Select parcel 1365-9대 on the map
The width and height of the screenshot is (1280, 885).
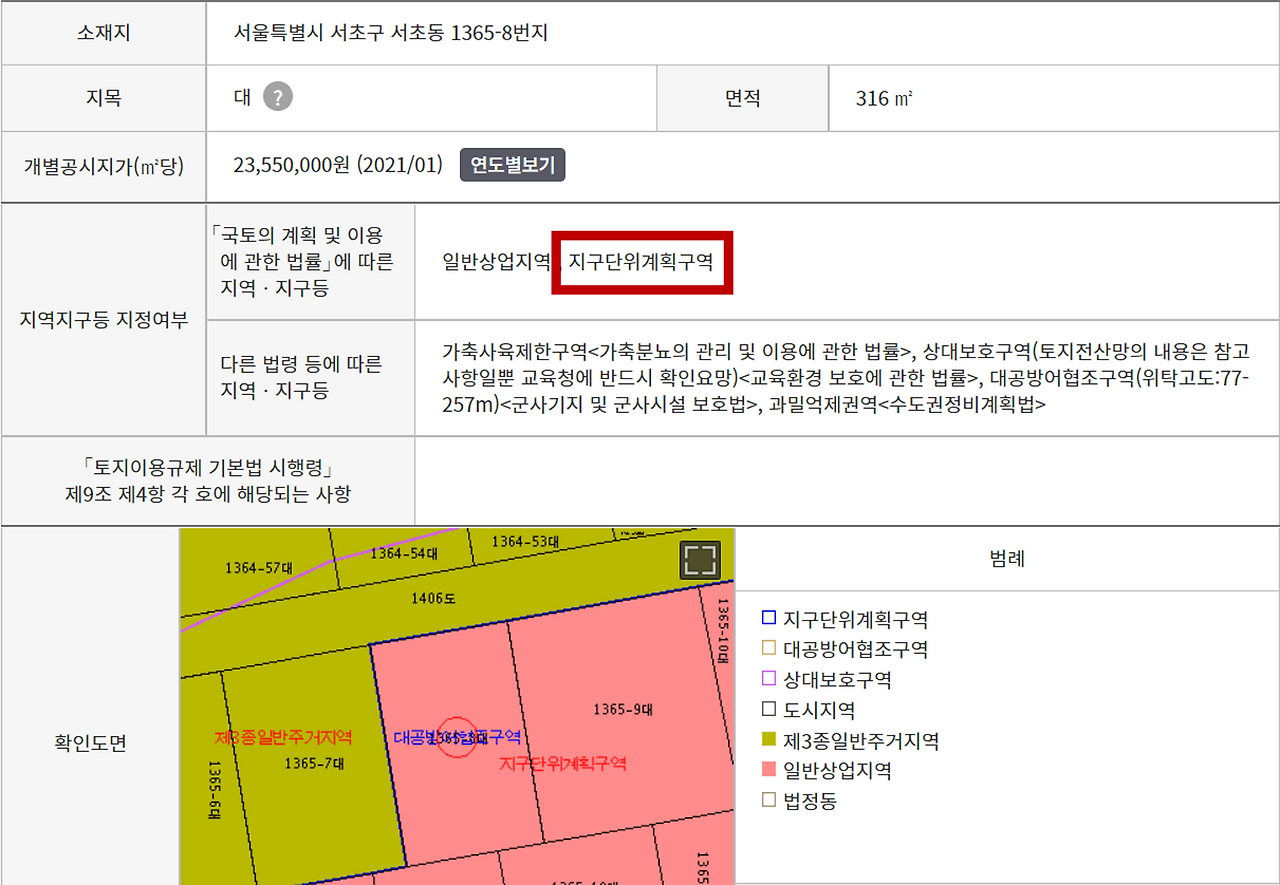(623, 709)
